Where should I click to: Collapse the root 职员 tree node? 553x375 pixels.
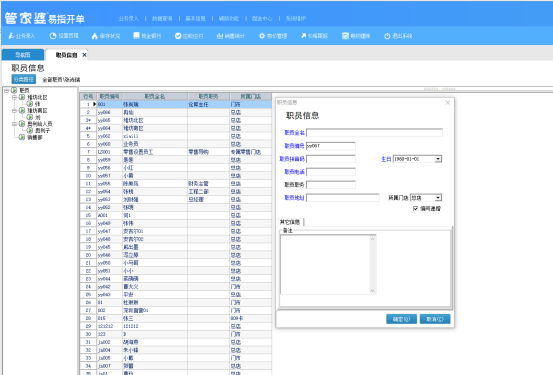[x=6, y=91]
